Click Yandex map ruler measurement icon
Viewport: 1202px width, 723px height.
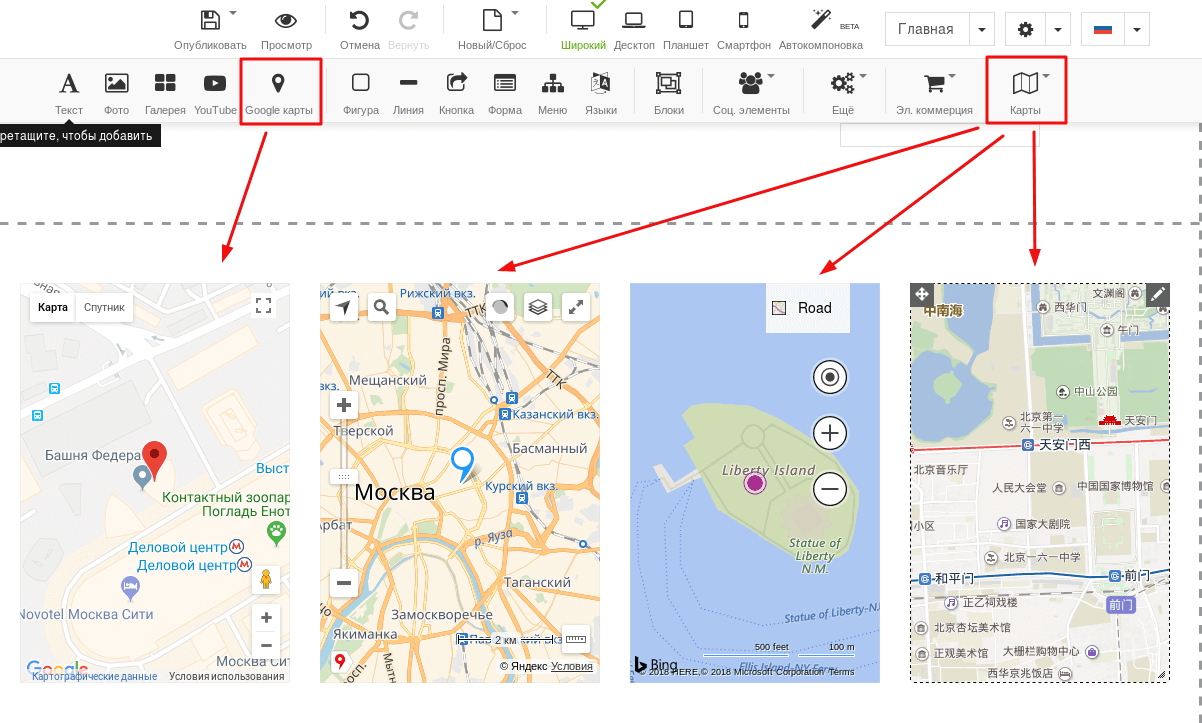pos(575,638)
